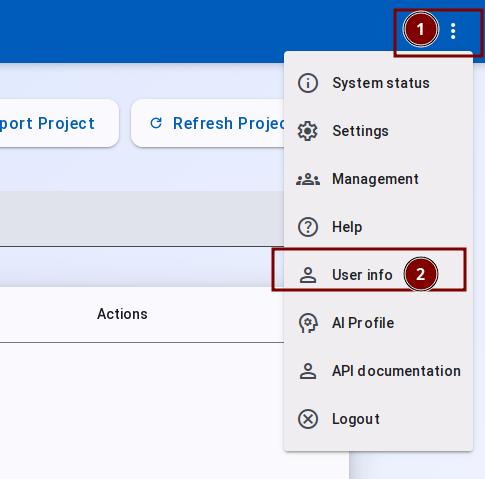
Task: Choose Management in the dropdown menu
Action: point(378,179)
